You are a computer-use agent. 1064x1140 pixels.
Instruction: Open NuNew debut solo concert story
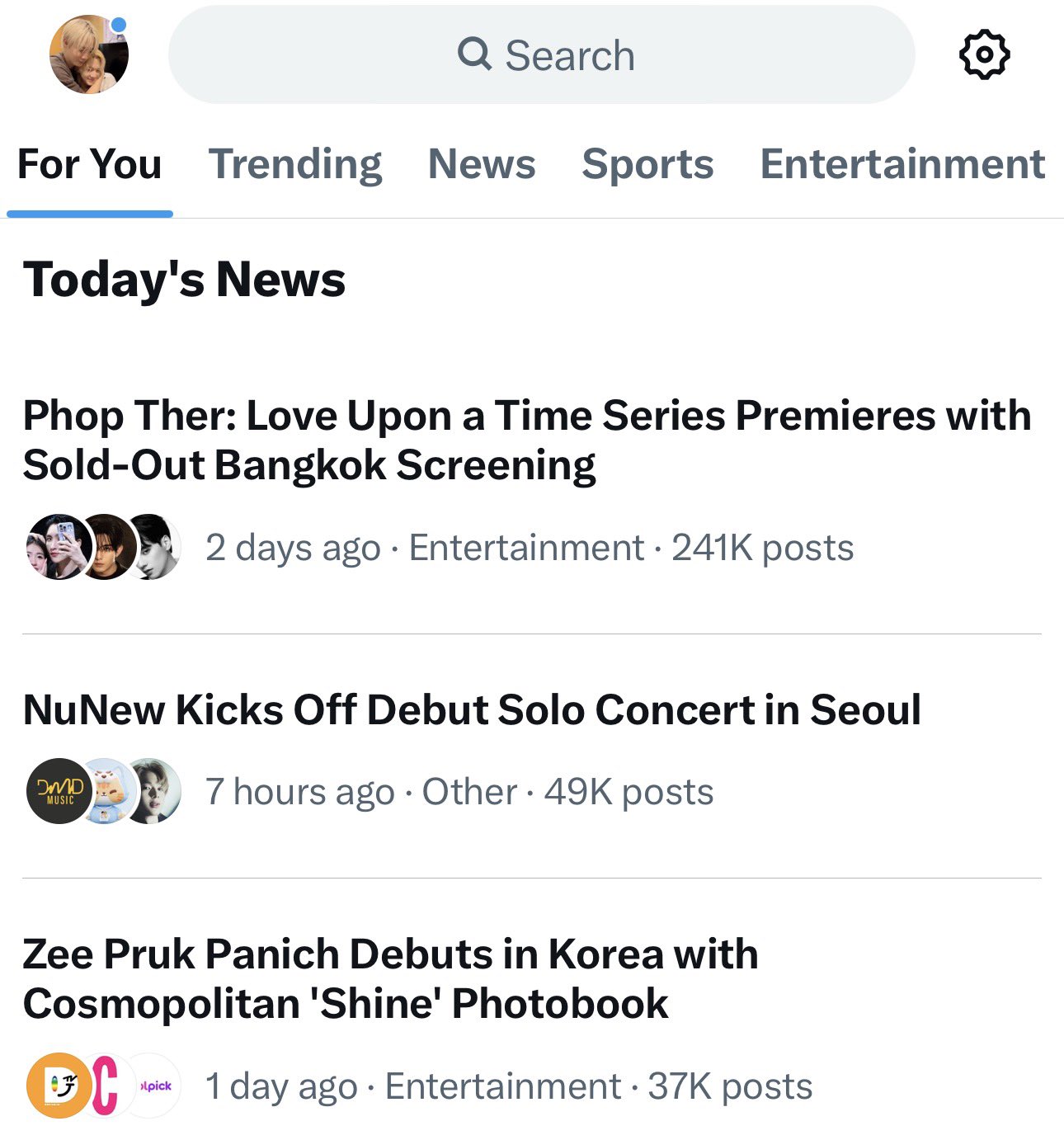pos(472,709)
